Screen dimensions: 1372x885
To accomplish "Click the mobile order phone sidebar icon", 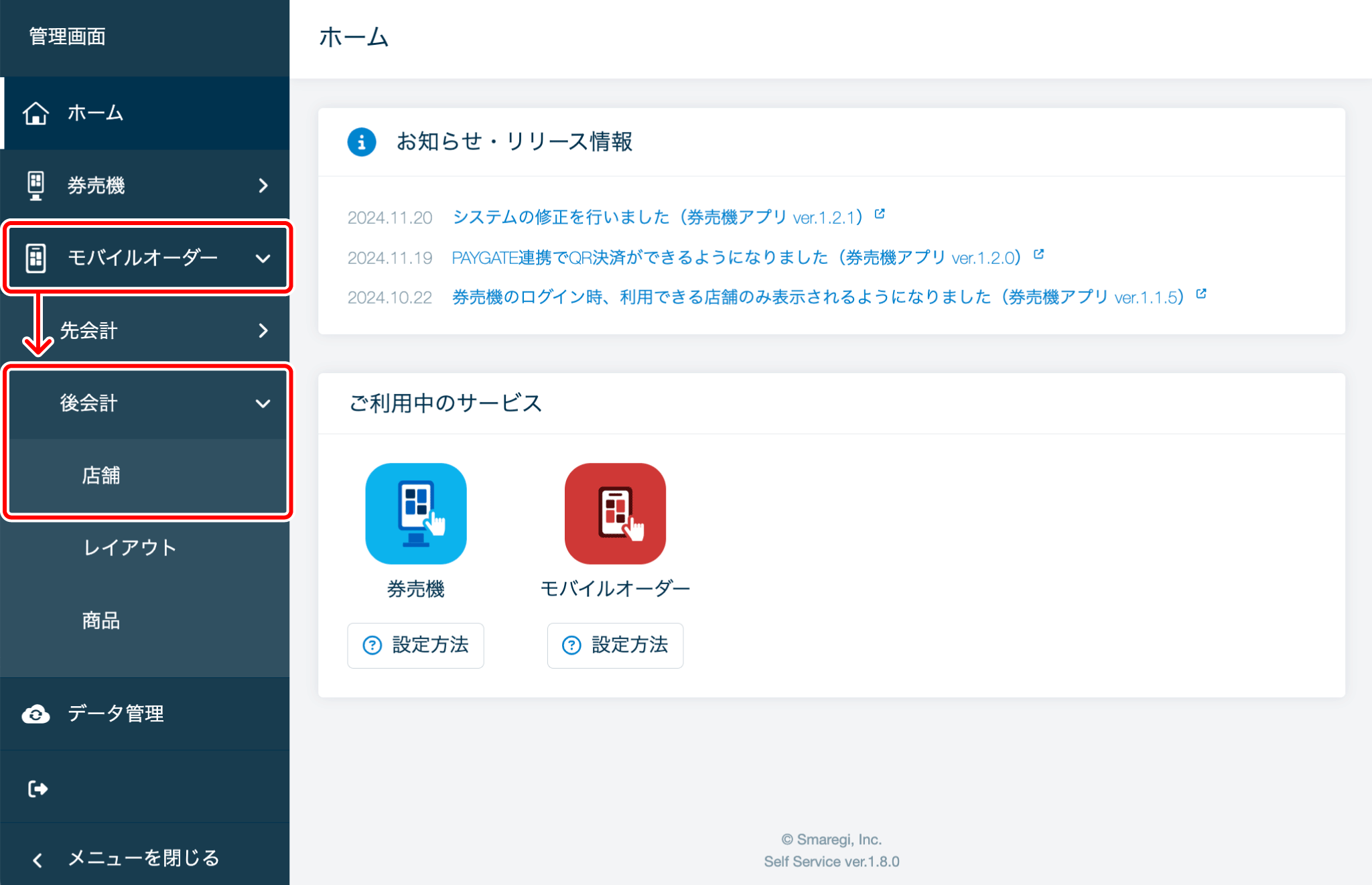I will pyautogui.click(x=36, y=258).
